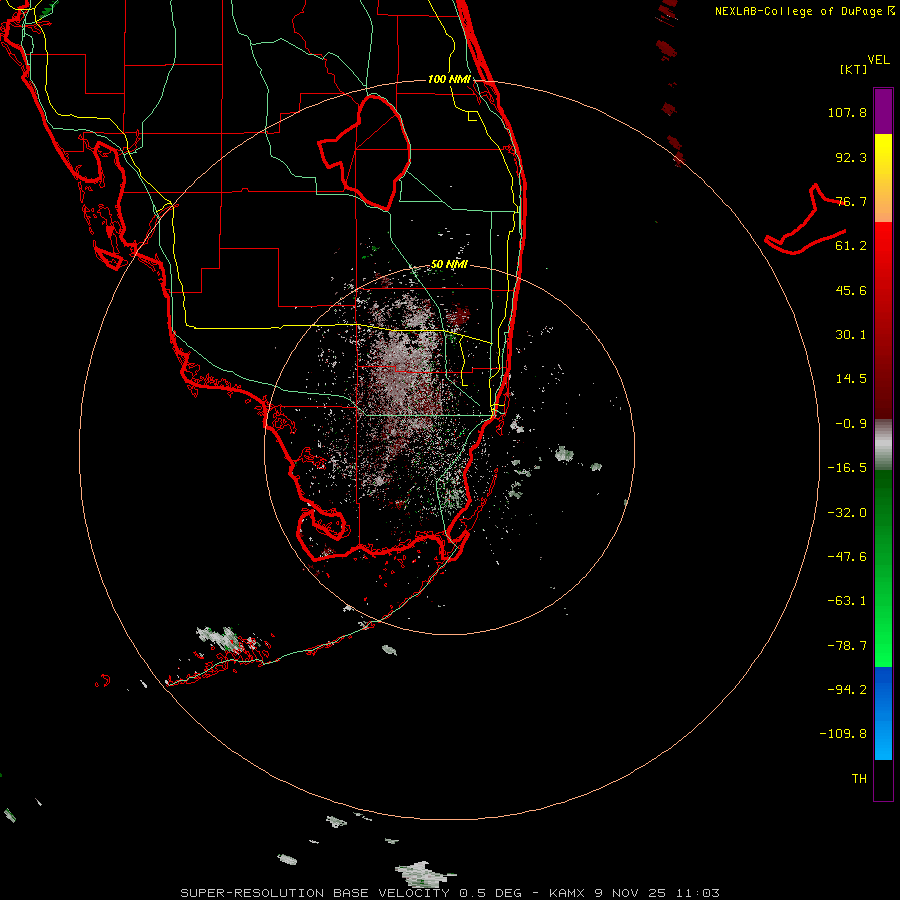Viewport: 900px width, 900px height.
Task: Click the [KT] units label
Action: (x=854, y=69)
